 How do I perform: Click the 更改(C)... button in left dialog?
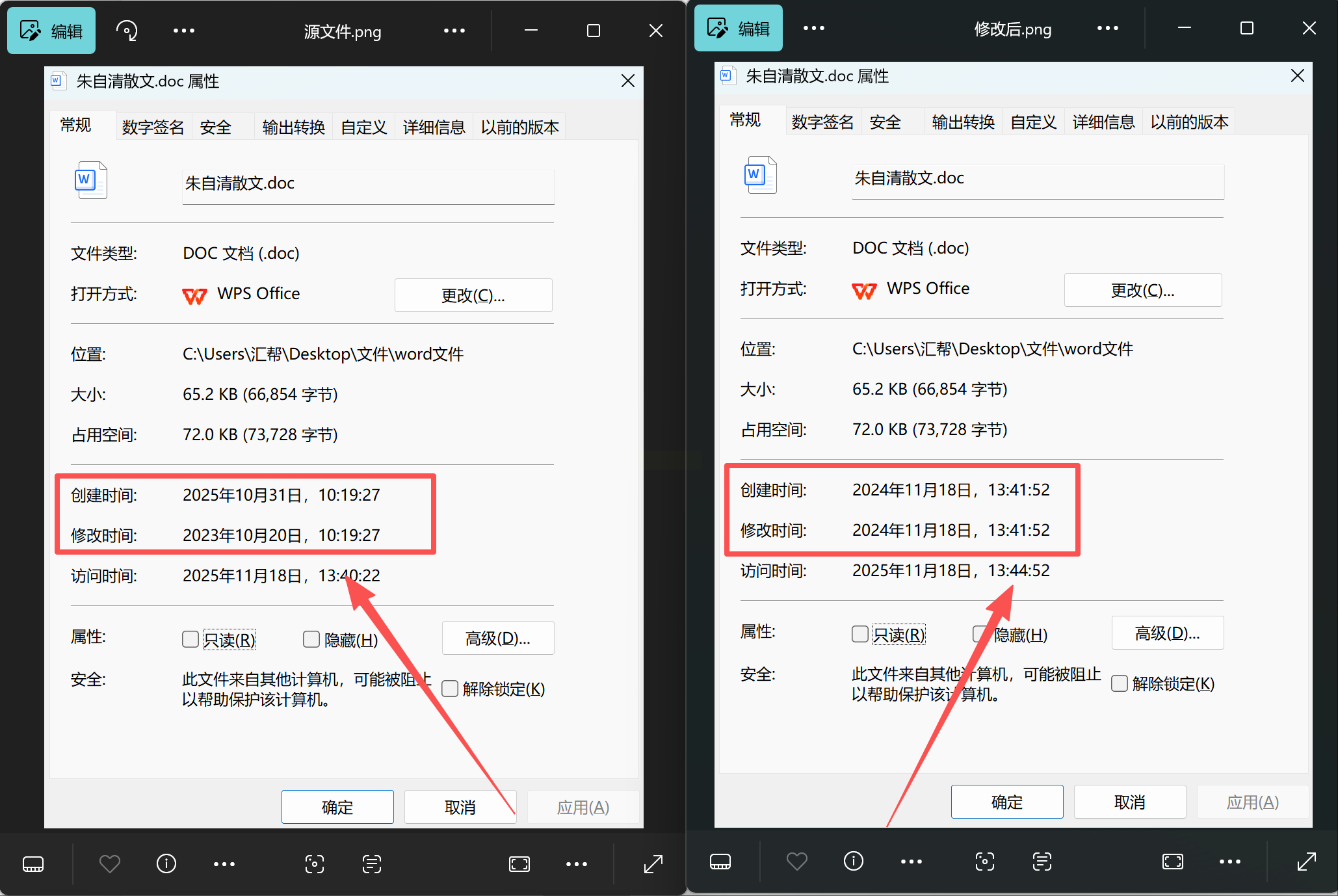473,295
